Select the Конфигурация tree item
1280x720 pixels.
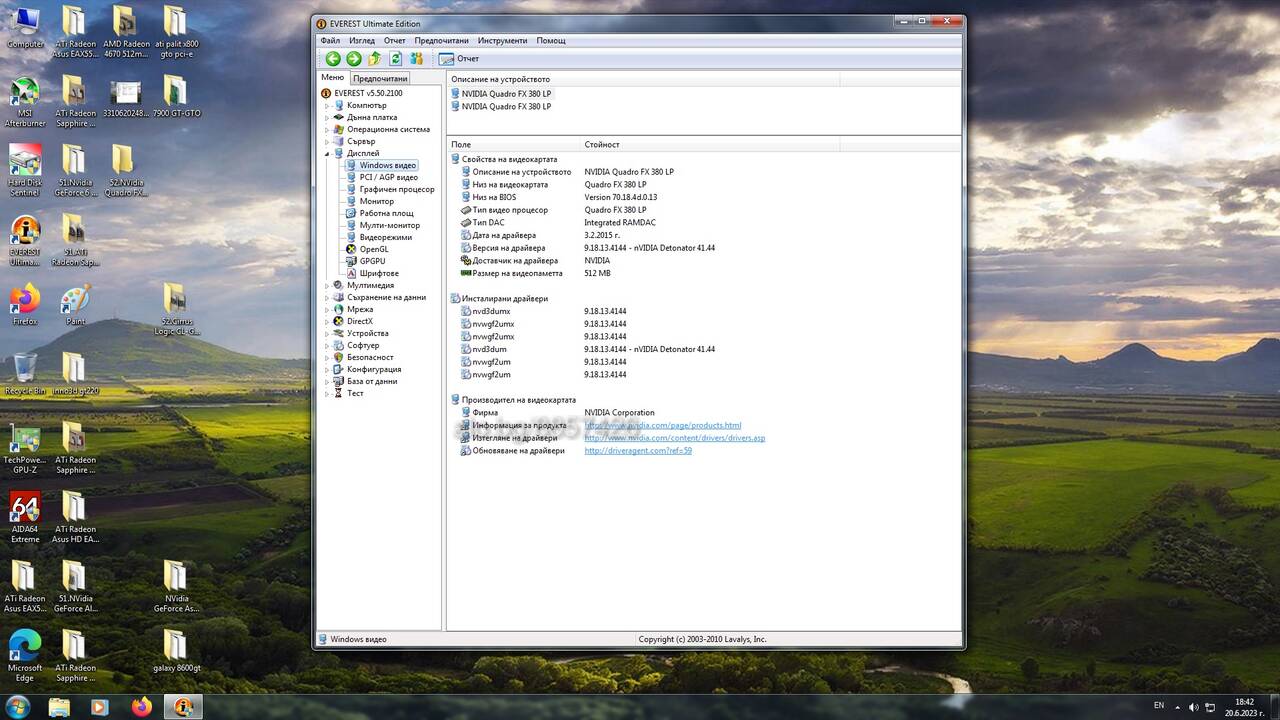(x=374, y=369)
